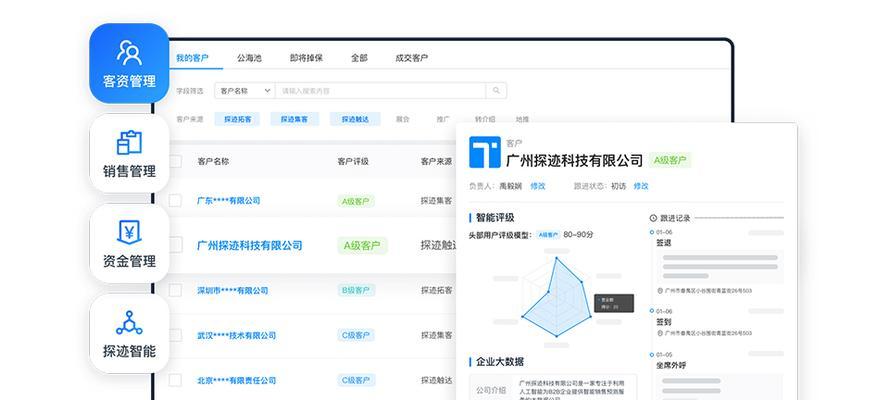The height and width of the screenshot is (400, 889).
Task: Click the A级客户 badge beside card title
Action: pos(670,160)
